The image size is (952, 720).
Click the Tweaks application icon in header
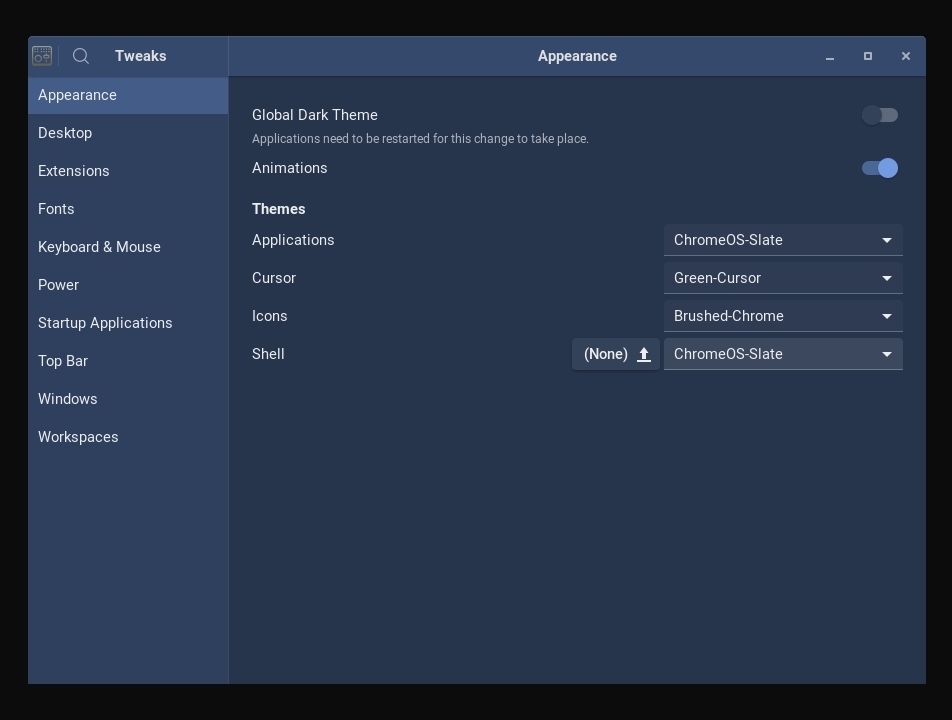click(x=42, y=56)
